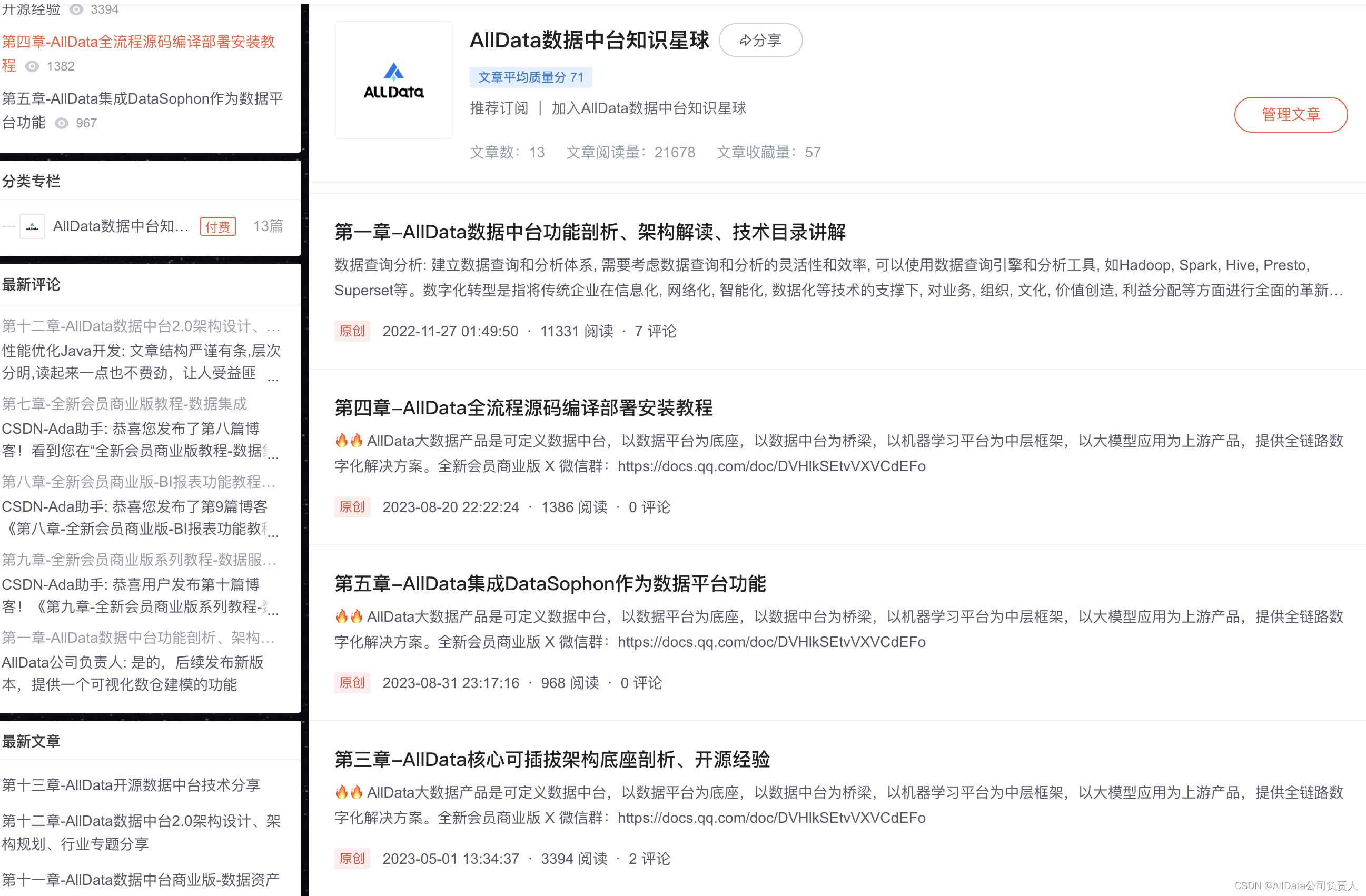The image size is (1366, 896).
Task: Click timestamp 2023-08-31 23:17:16
Action: click(x=451, y=683)
